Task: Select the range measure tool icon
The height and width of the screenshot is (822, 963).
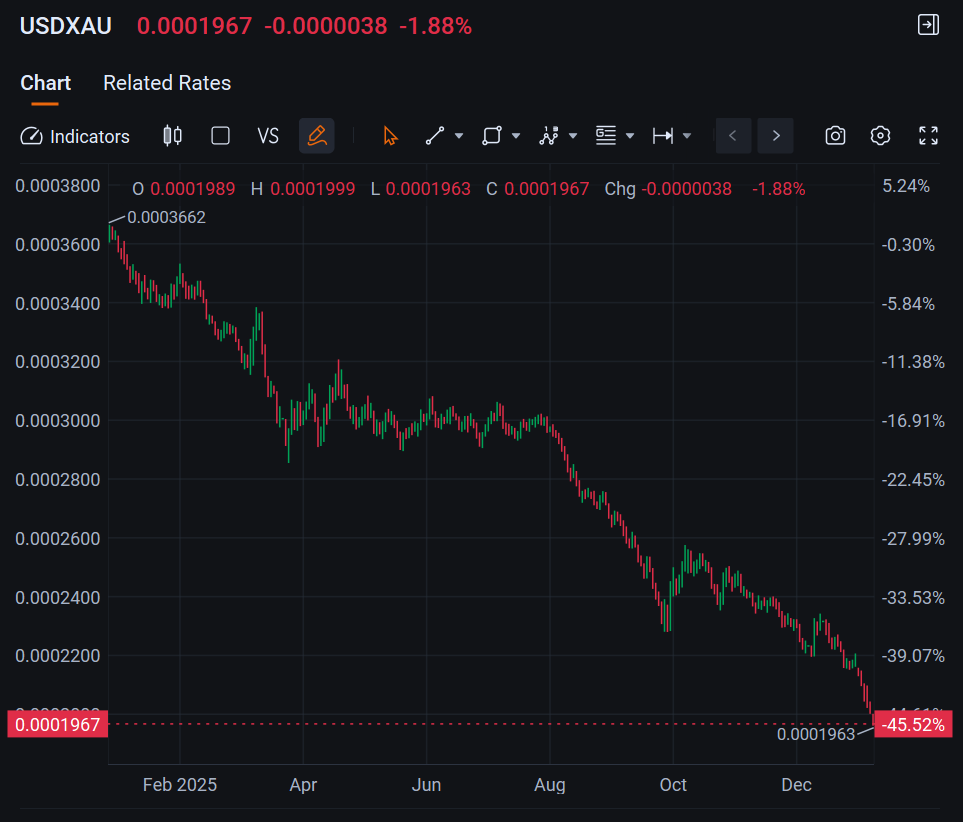Action: [x=663, y=136]
